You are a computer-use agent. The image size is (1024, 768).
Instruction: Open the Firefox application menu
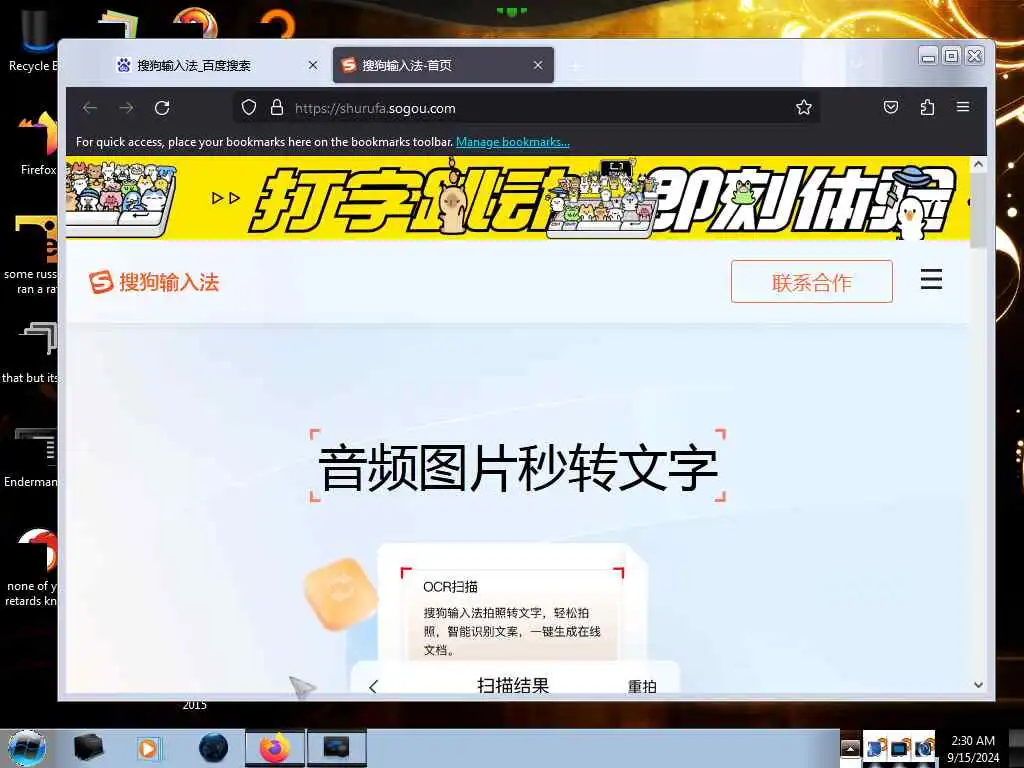(963, 106)
